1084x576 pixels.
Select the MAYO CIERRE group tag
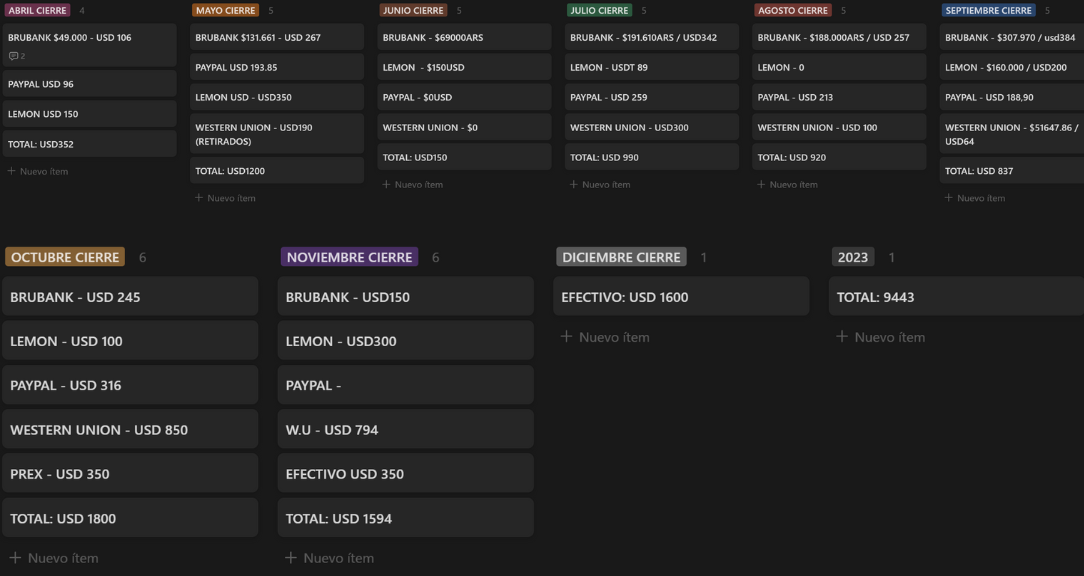[226, 10]
